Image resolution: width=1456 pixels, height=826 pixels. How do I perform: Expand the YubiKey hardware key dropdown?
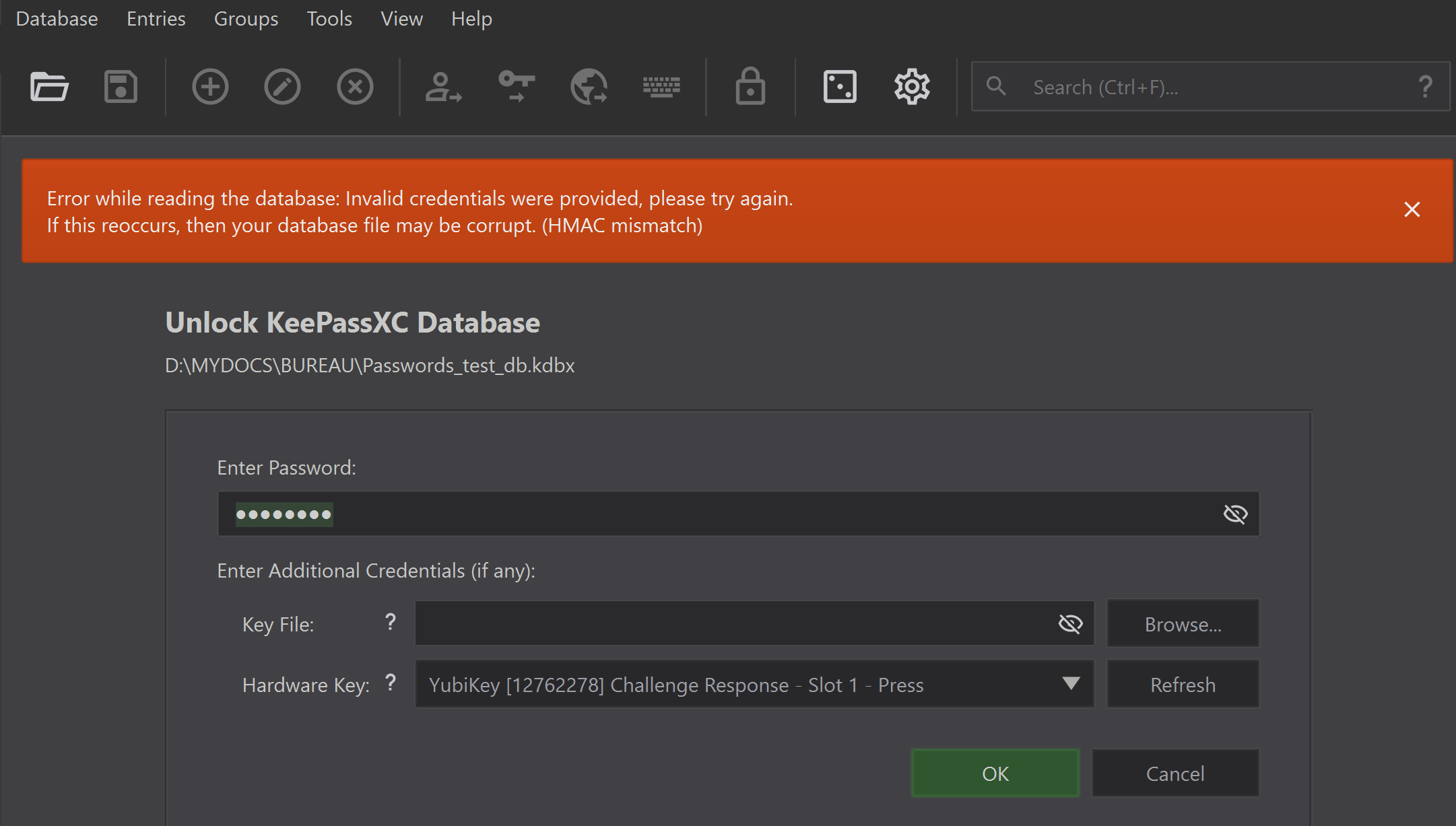tap(1071, 684)
